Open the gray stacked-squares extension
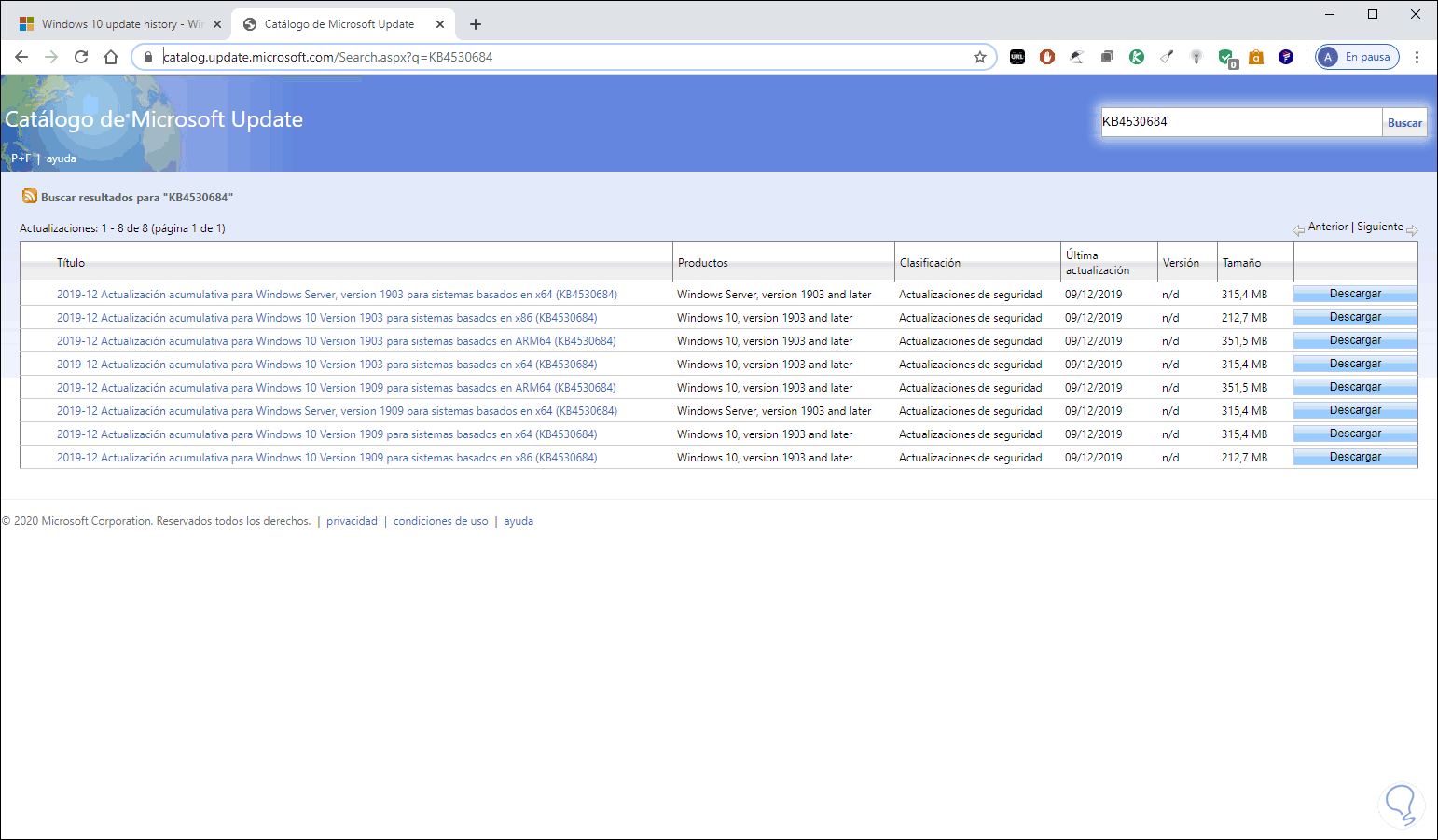Viewport: 1438px width, 840px height. coord(1107,57)
